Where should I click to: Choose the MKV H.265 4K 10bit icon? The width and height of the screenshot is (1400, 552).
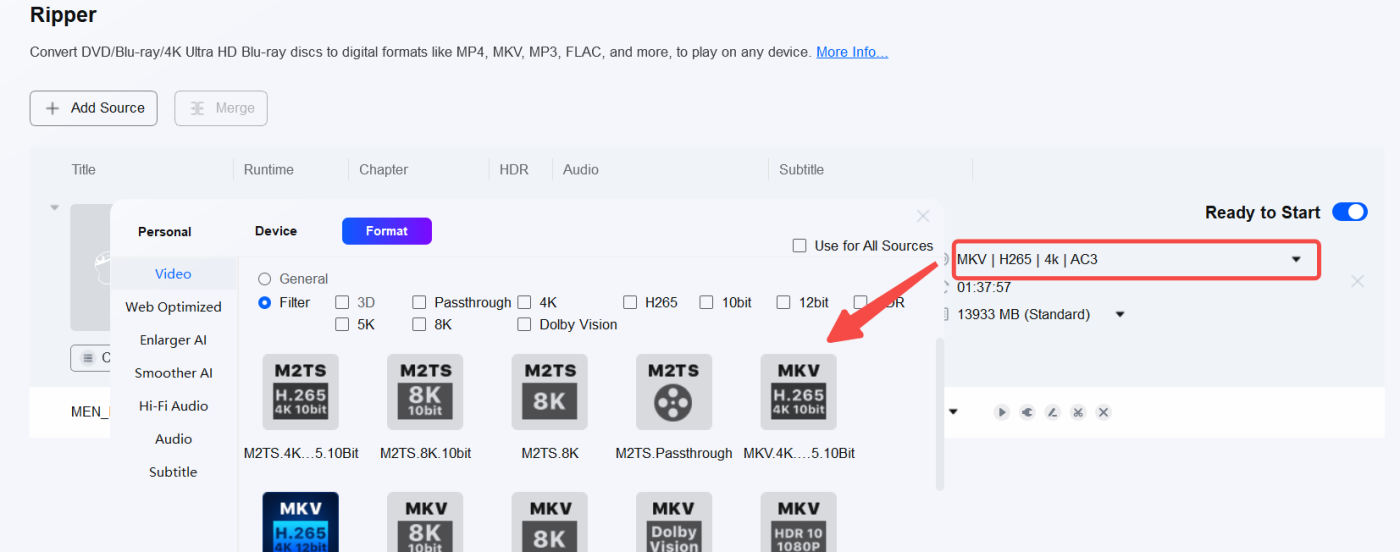[799, 392]
